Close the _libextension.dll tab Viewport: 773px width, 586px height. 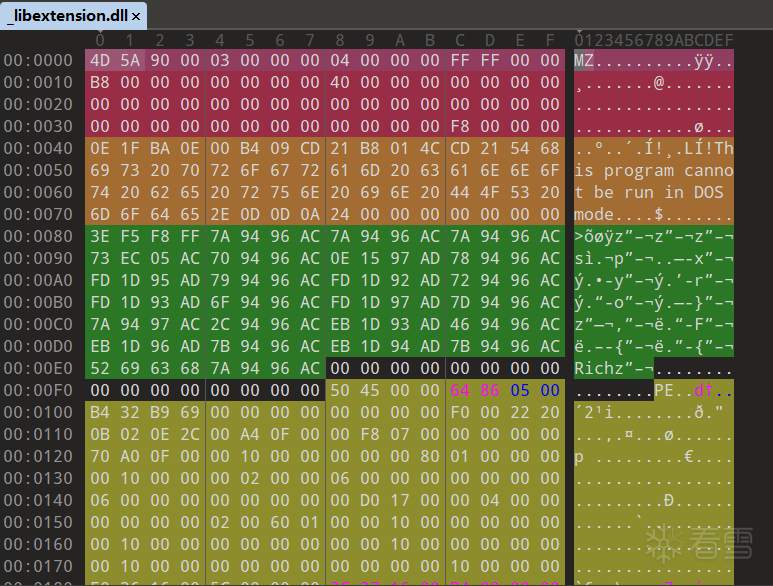click(136, 17)
